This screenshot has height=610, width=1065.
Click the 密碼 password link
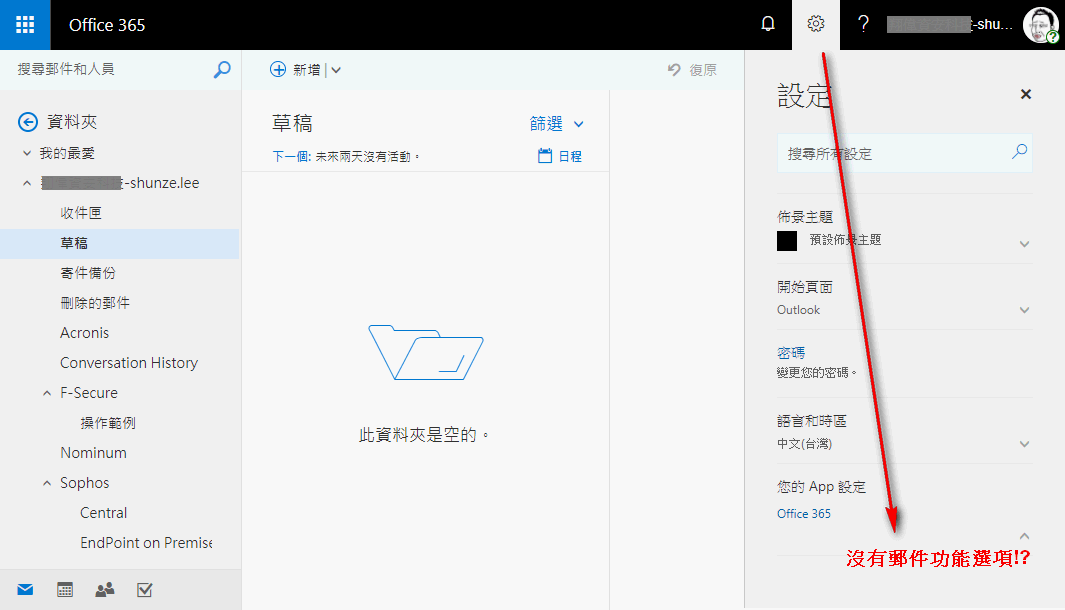coord(791,353)
